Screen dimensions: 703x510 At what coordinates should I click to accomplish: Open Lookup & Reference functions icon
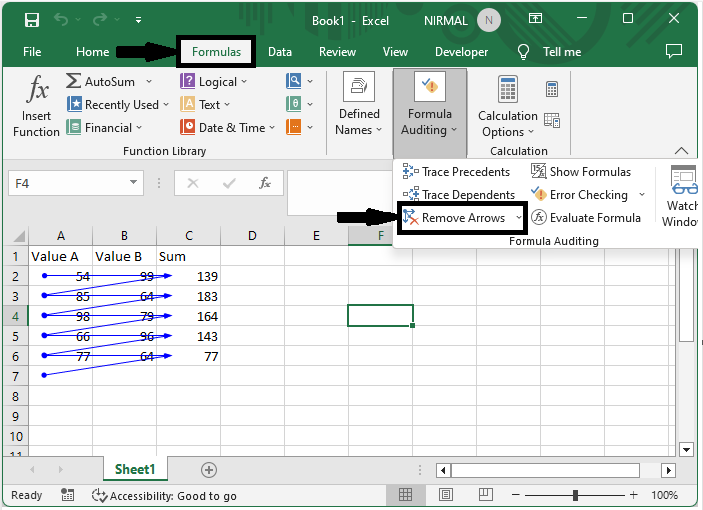(299, 81)
